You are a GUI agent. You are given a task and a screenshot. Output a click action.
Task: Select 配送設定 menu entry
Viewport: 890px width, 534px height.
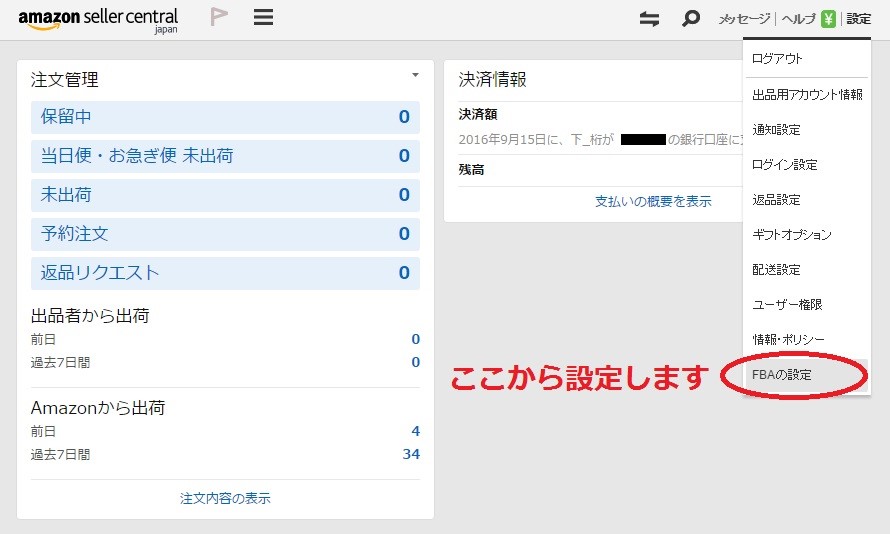click(x=776, y=270)
